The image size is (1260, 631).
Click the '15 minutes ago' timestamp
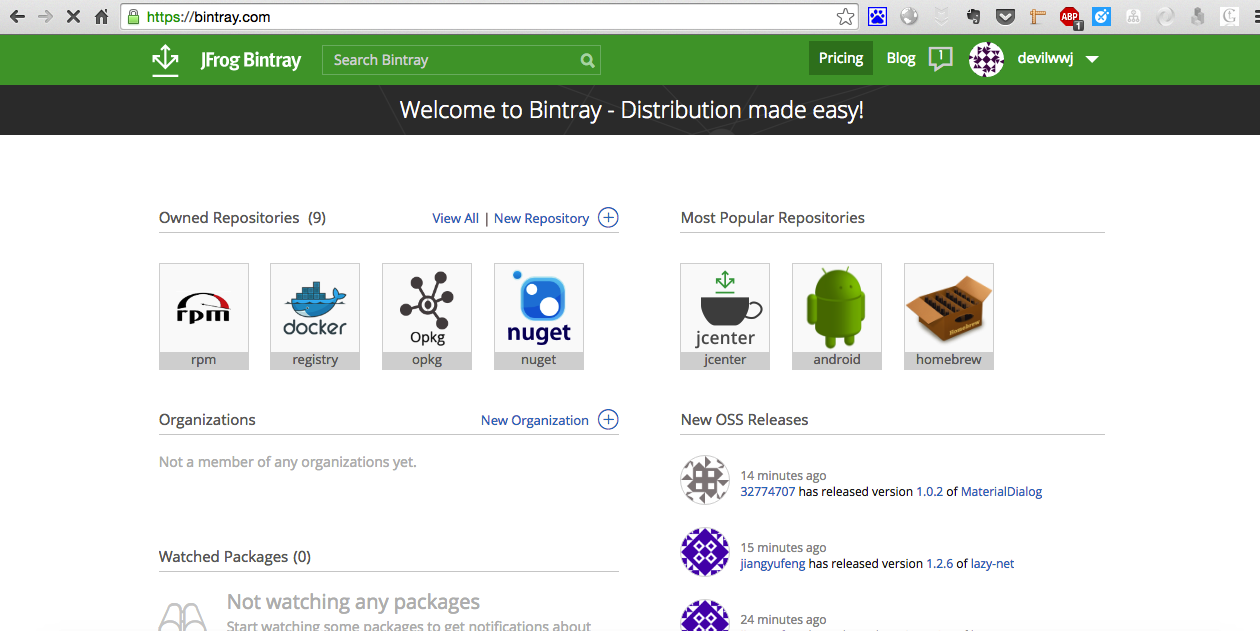tap(783, 548)
